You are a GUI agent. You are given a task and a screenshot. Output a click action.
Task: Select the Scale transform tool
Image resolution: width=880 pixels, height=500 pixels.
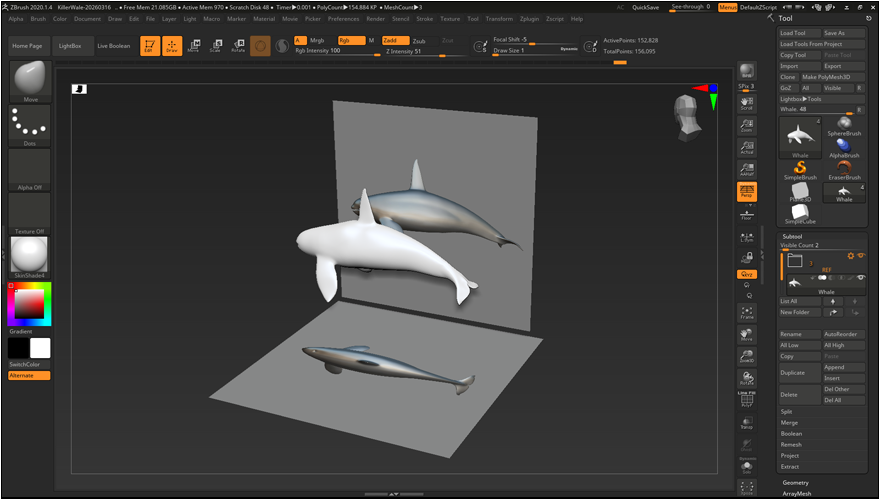(x=215, y=46)
